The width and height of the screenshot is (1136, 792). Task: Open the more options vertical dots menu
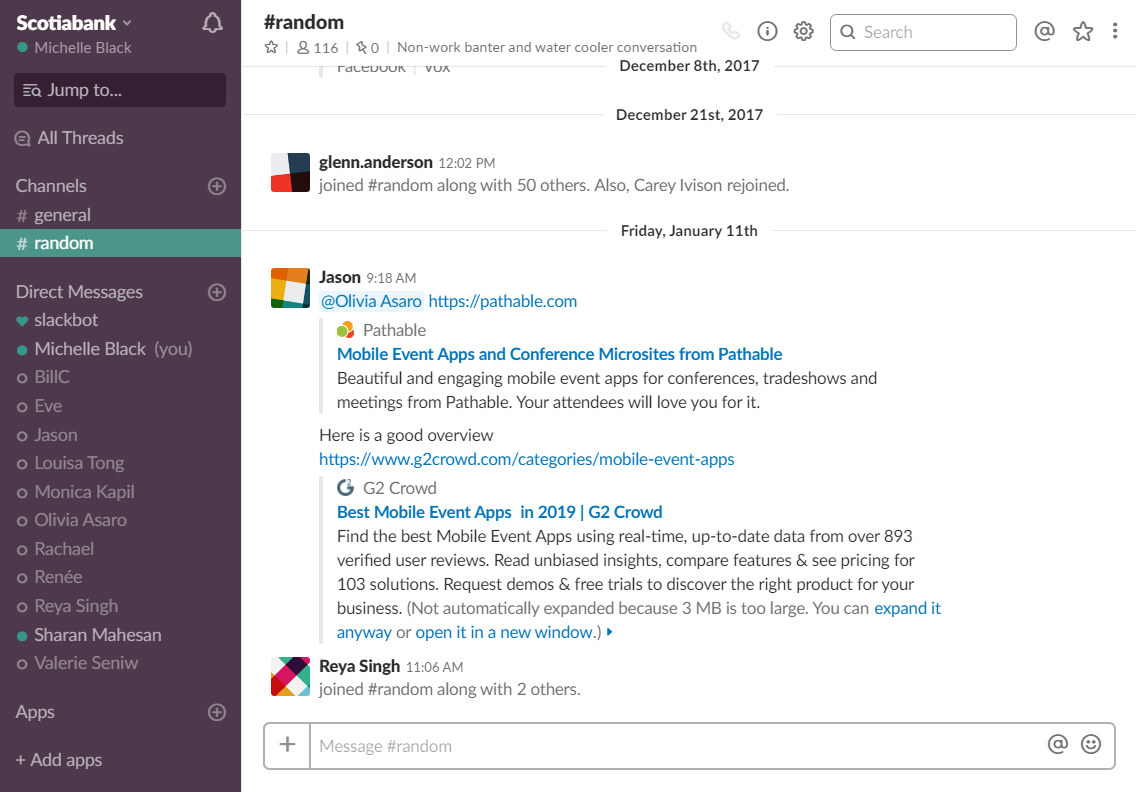[1115, 31]
